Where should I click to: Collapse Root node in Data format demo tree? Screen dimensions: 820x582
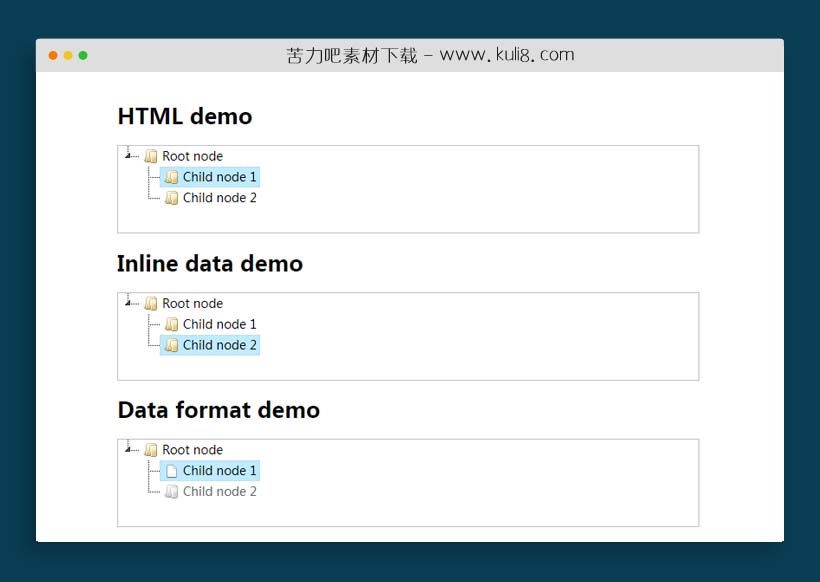coord(128,450)
